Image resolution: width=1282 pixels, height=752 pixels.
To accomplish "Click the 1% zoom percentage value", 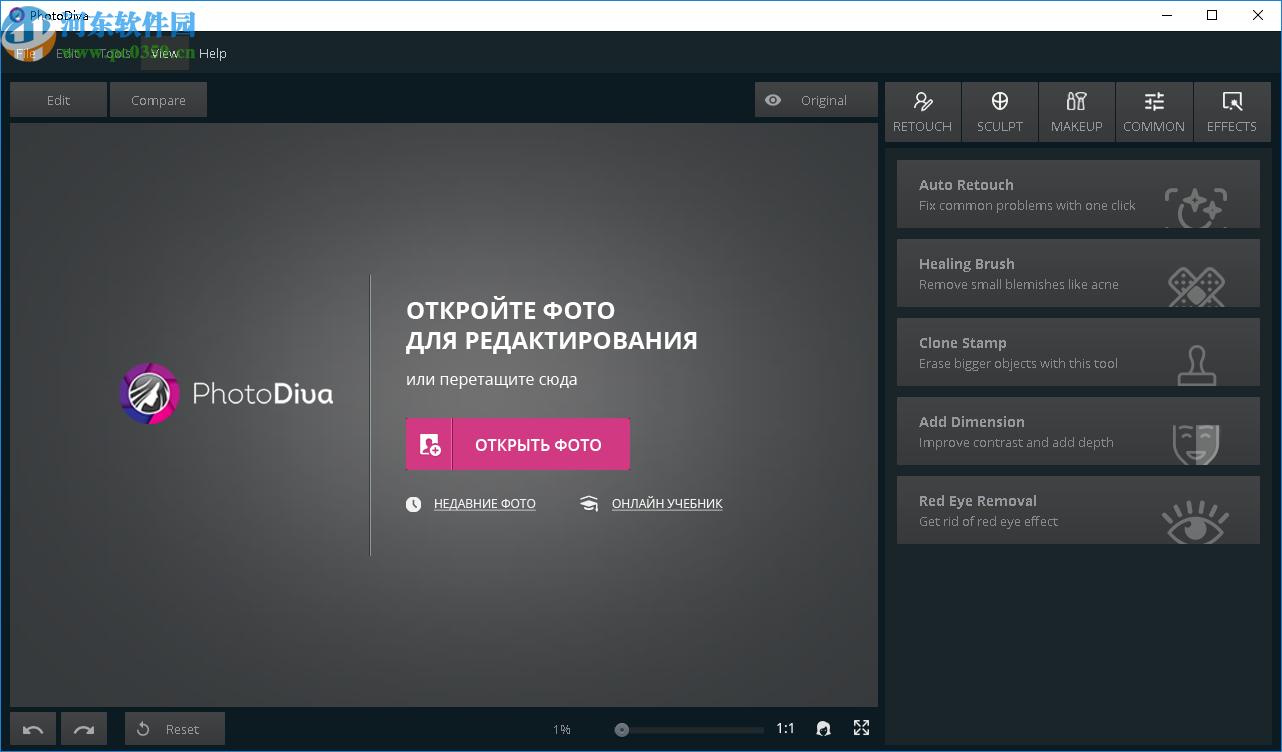I will pos(562,730).
